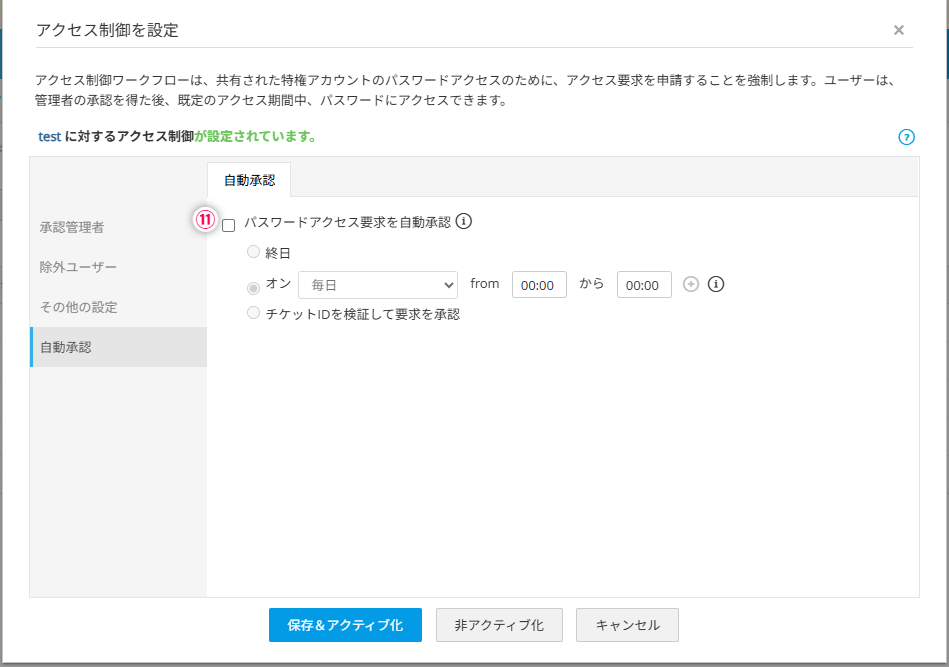Open the 毎日 frequency dropdown
Screen dimensions: 949x667
[x=377, y=285]
